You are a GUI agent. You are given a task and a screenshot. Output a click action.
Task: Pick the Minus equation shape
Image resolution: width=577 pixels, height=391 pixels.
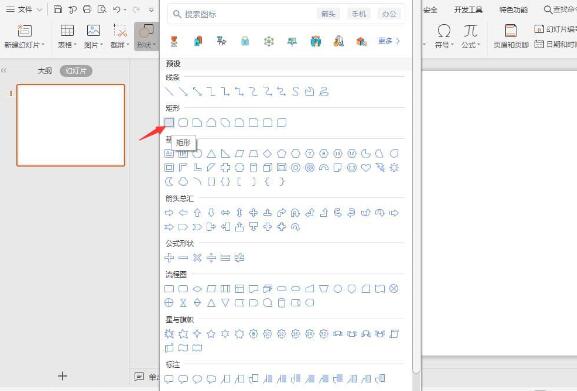(x=183, y=257)
